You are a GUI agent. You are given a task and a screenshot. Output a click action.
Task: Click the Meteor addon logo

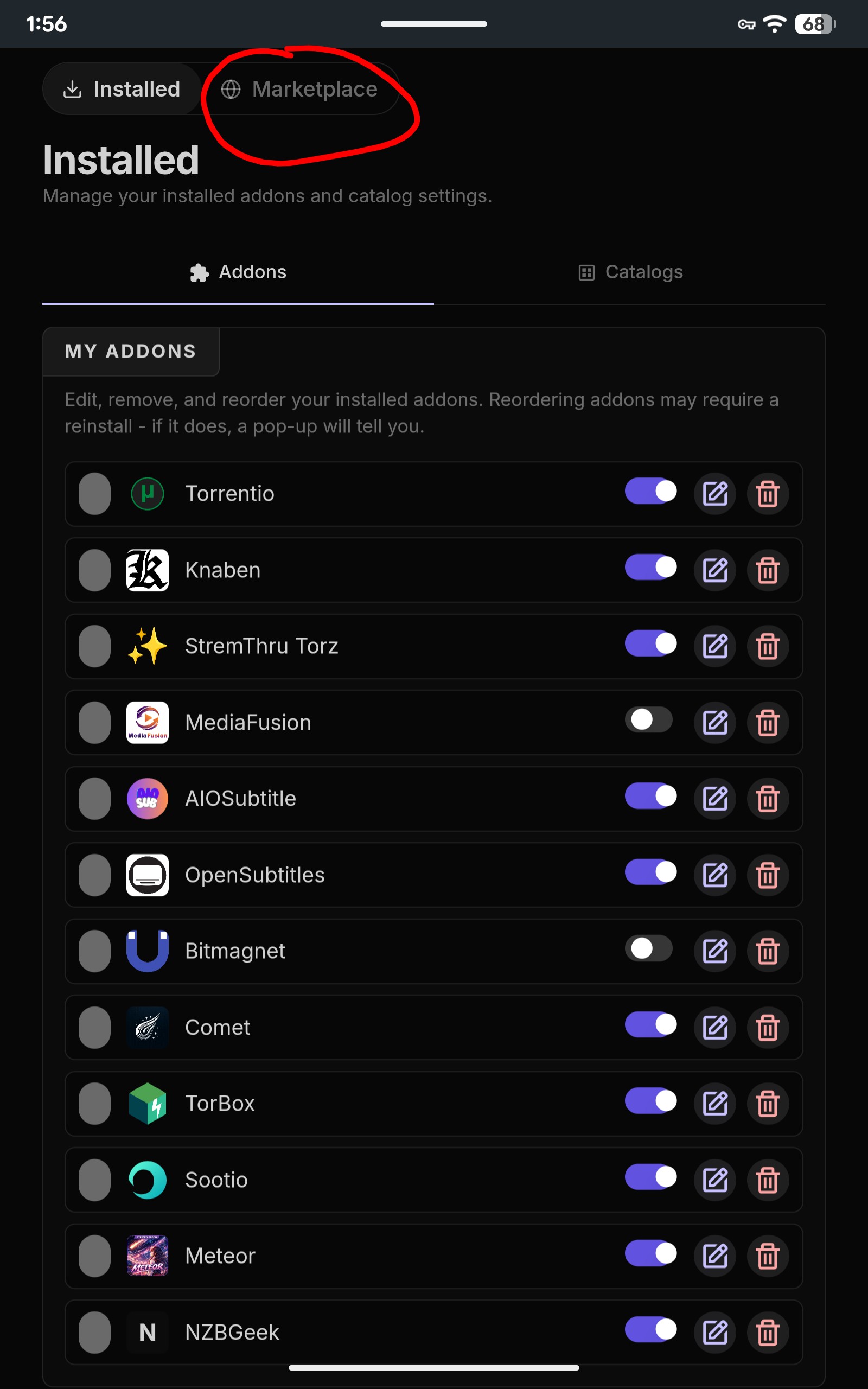coord(148,1256)
